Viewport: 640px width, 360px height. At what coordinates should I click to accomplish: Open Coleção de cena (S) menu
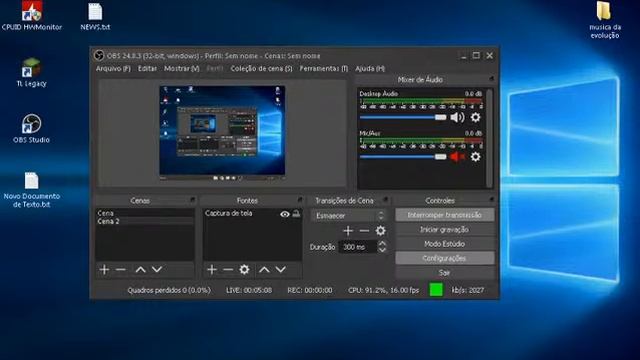tap(261, 69)
